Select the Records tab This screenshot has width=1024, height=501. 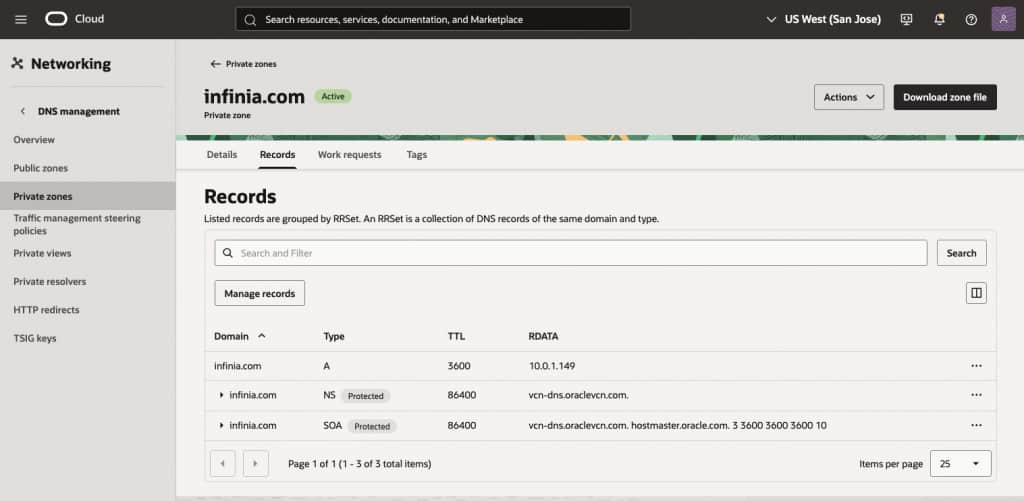[277, 155]
